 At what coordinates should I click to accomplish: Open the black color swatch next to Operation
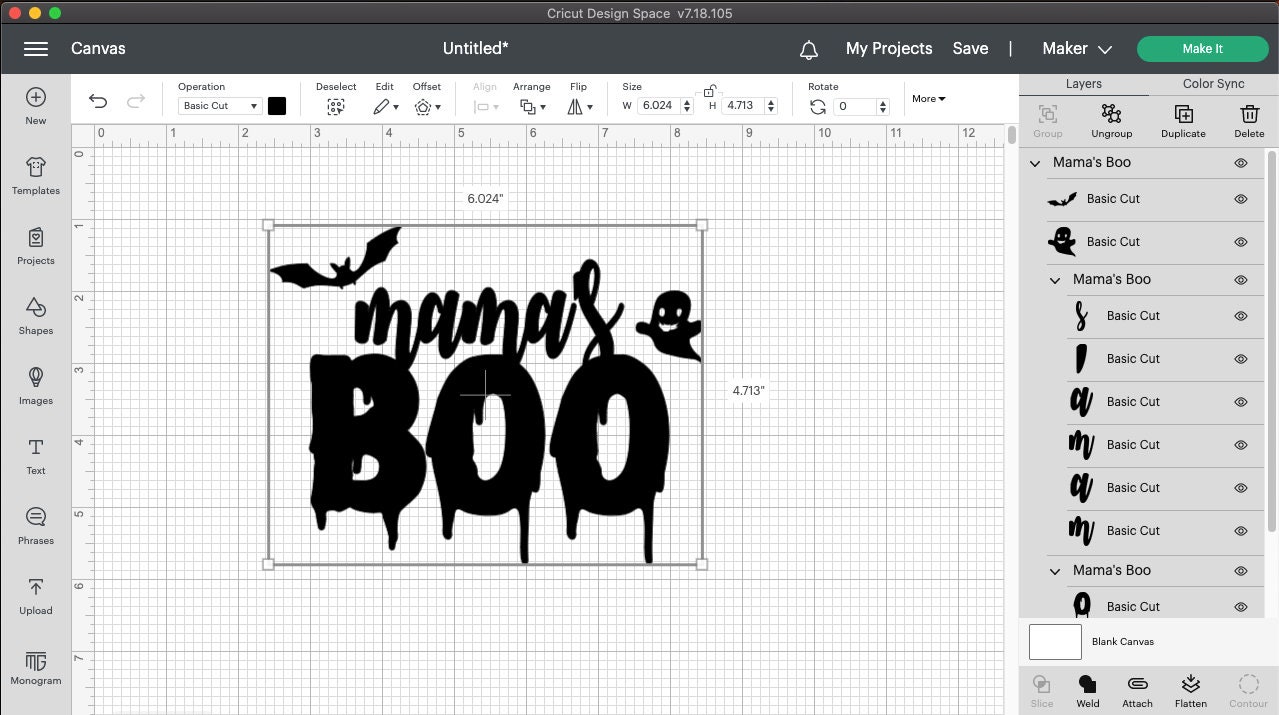coord(277,105)
